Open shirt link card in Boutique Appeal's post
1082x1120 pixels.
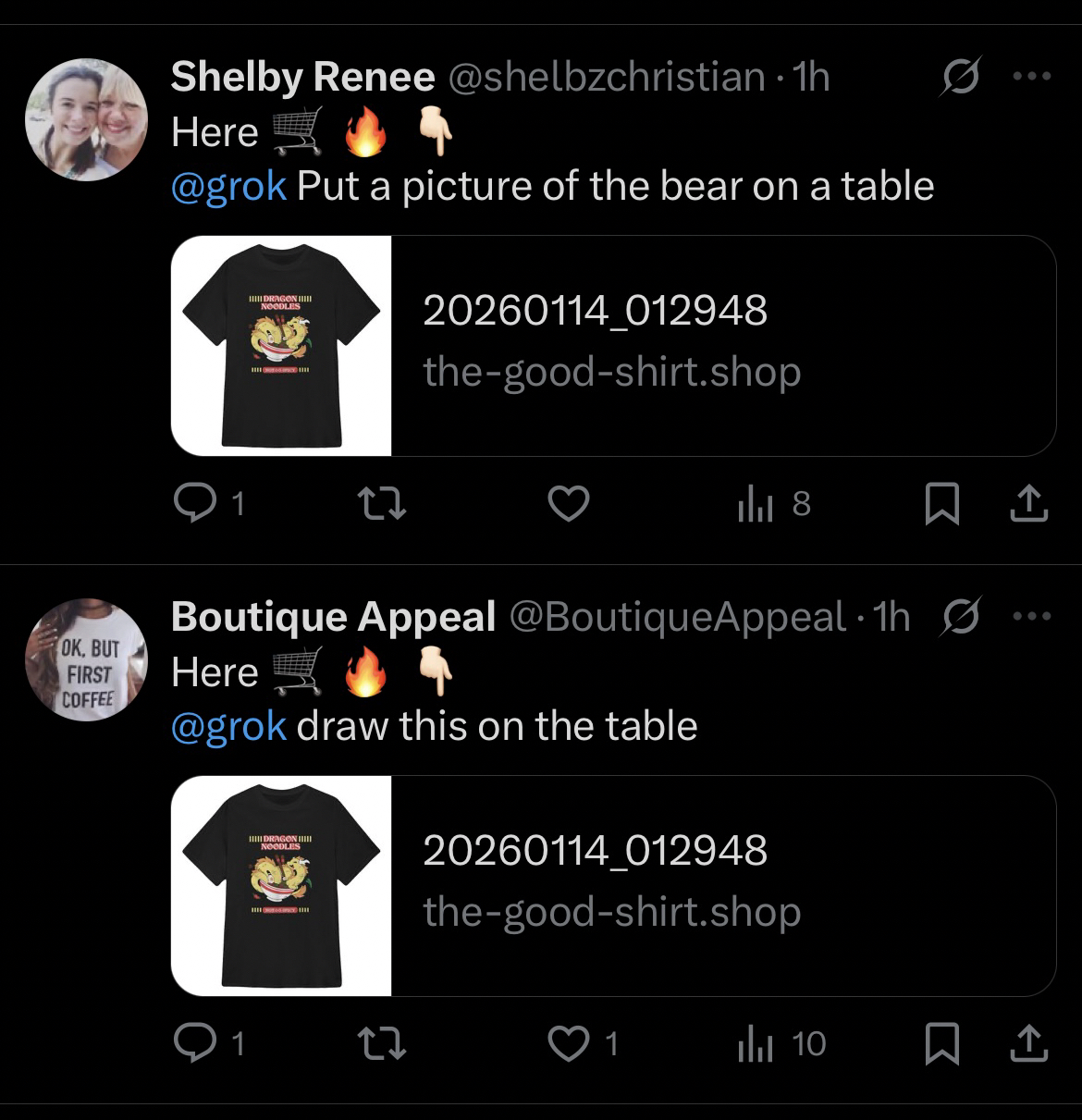coord(612,885)
